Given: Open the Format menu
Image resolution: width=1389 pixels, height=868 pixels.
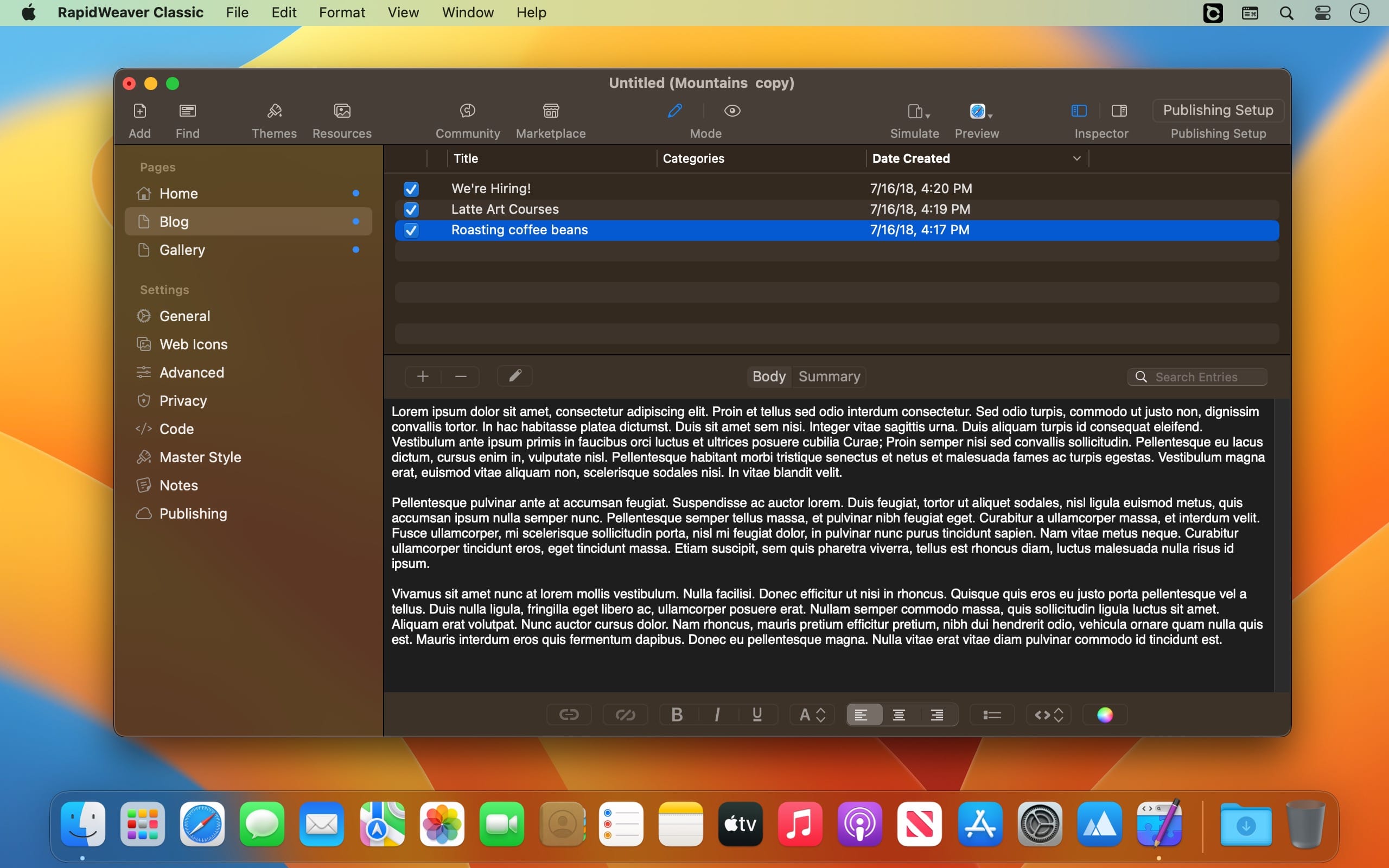Looking at the screenshot, I should [x=341, y=12].
